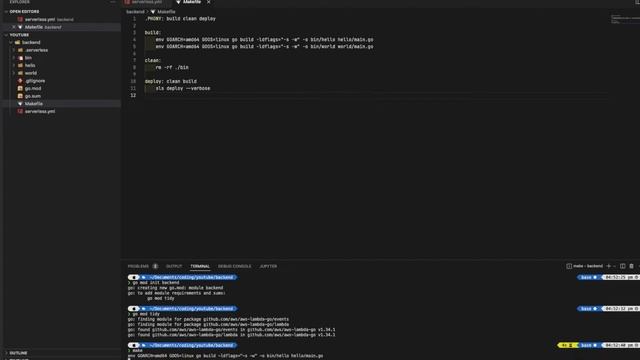
Task: Click the editor minimap
Action: [x=624, y=19]
